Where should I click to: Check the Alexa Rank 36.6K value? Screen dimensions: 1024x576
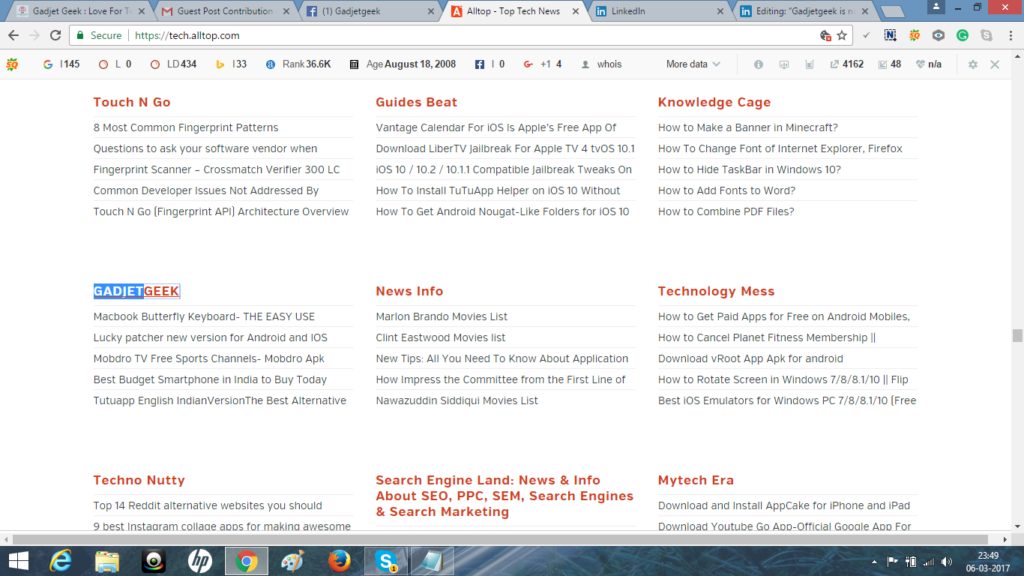(298, 64)
